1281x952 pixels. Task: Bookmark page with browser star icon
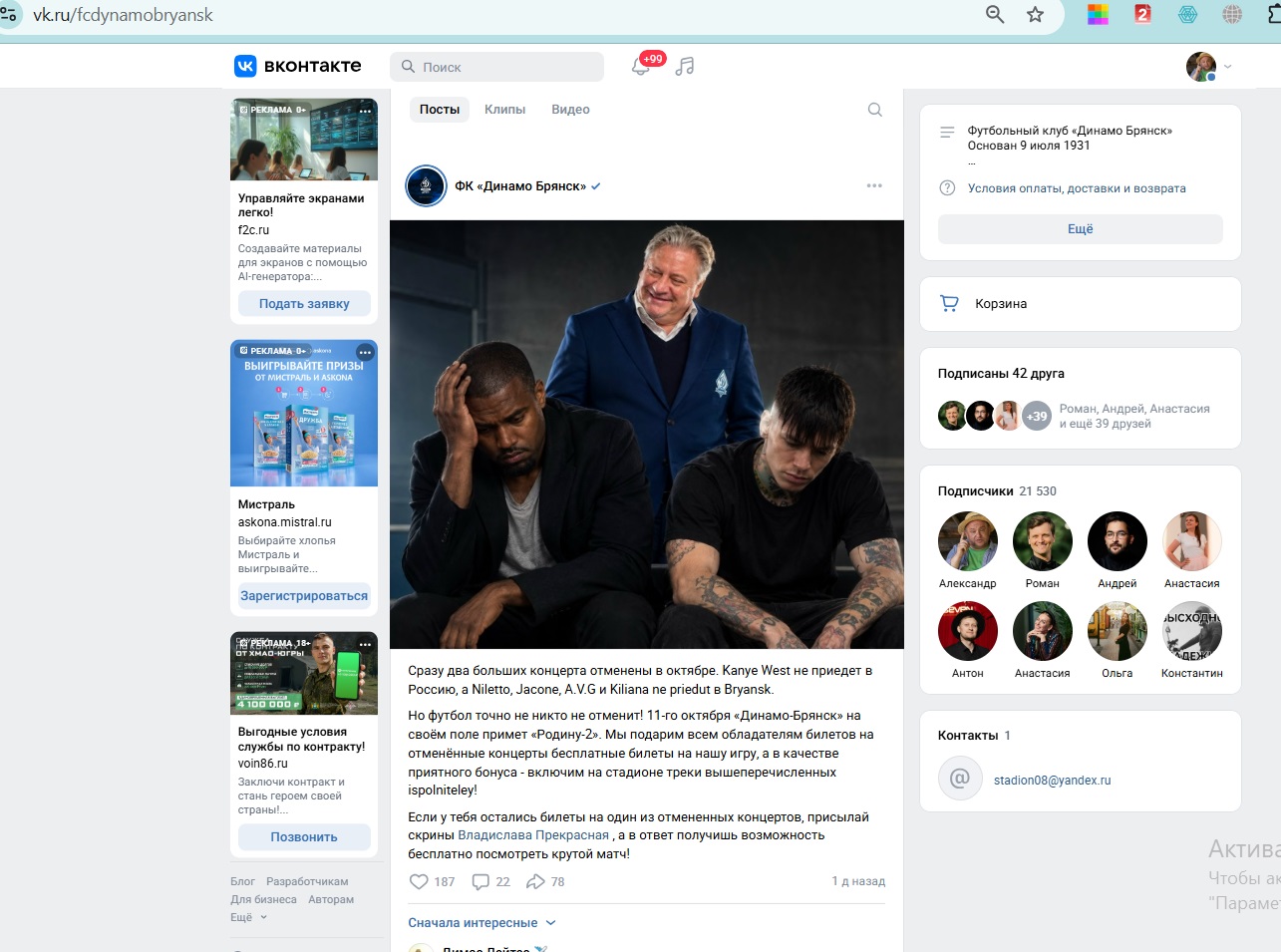1035,14
